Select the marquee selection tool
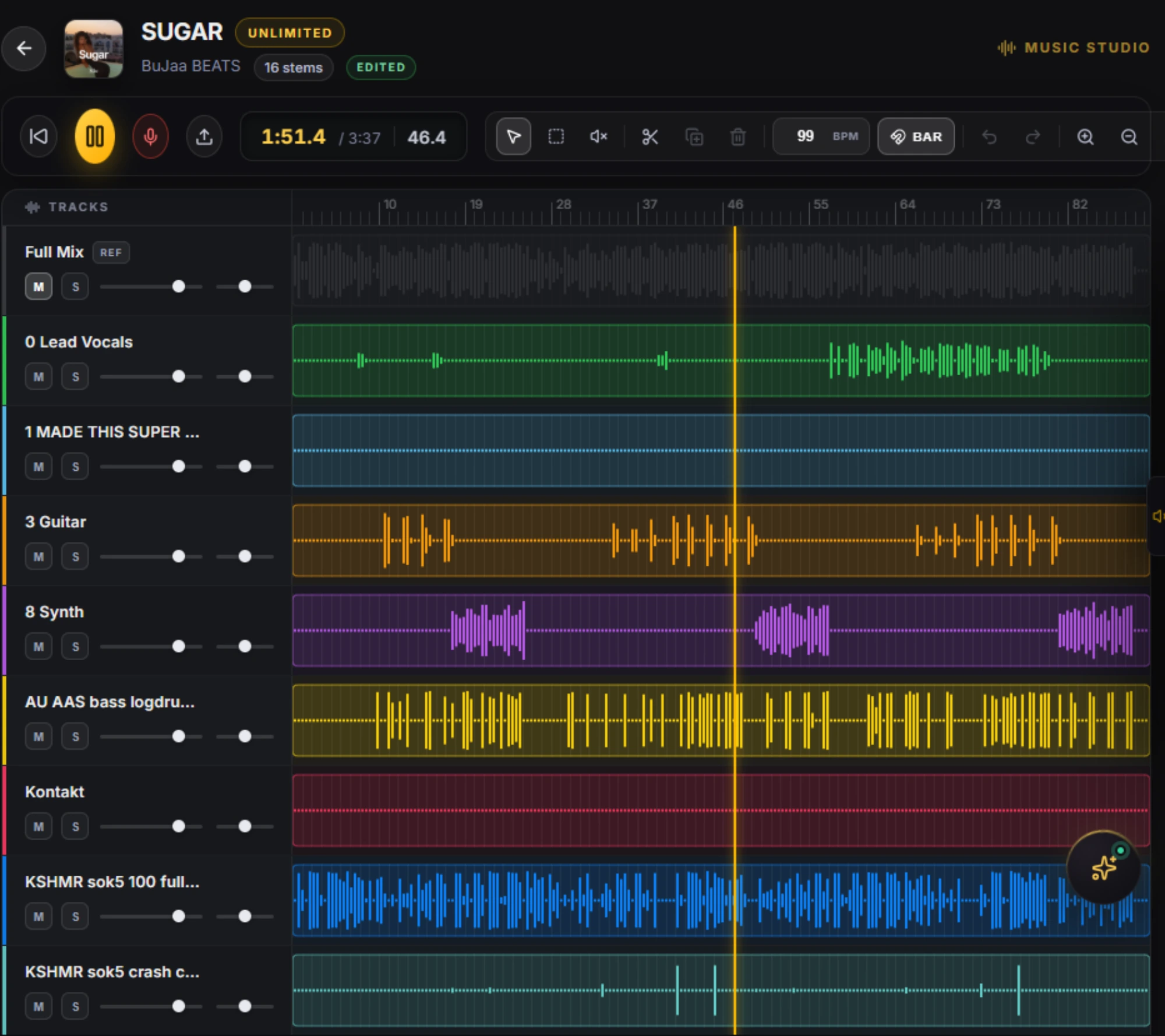The image size is (1165, 1036). 556,137
